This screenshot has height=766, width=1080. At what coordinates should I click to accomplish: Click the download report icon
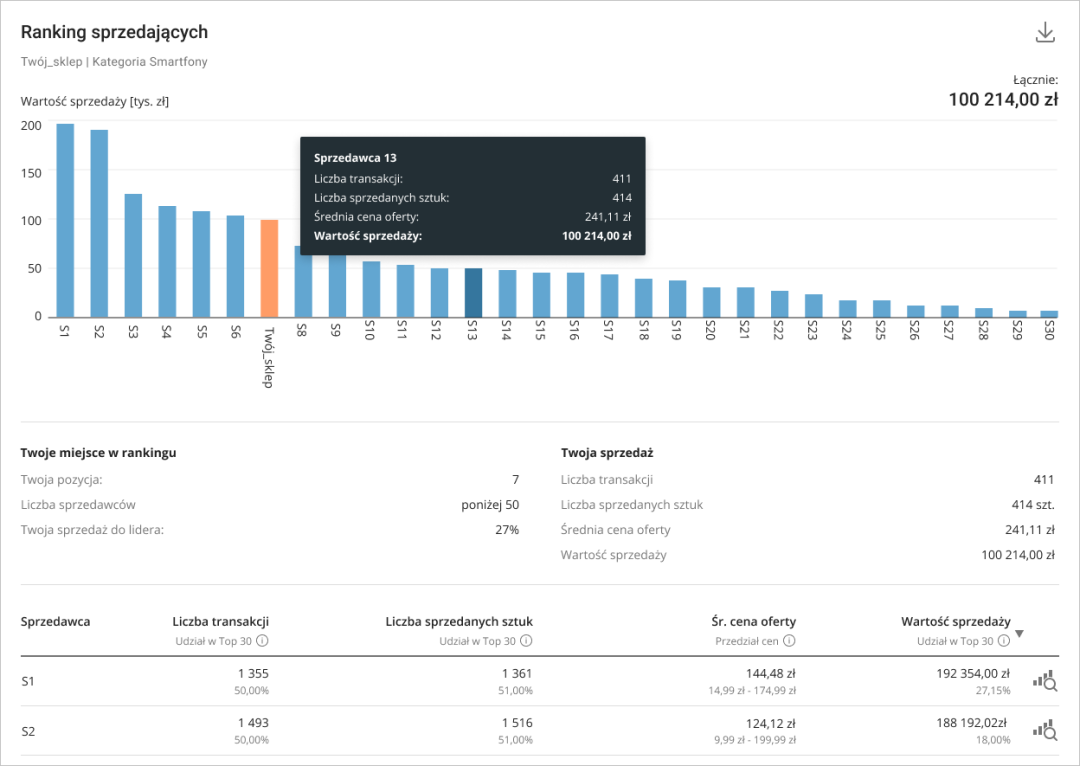(1045, 33)
